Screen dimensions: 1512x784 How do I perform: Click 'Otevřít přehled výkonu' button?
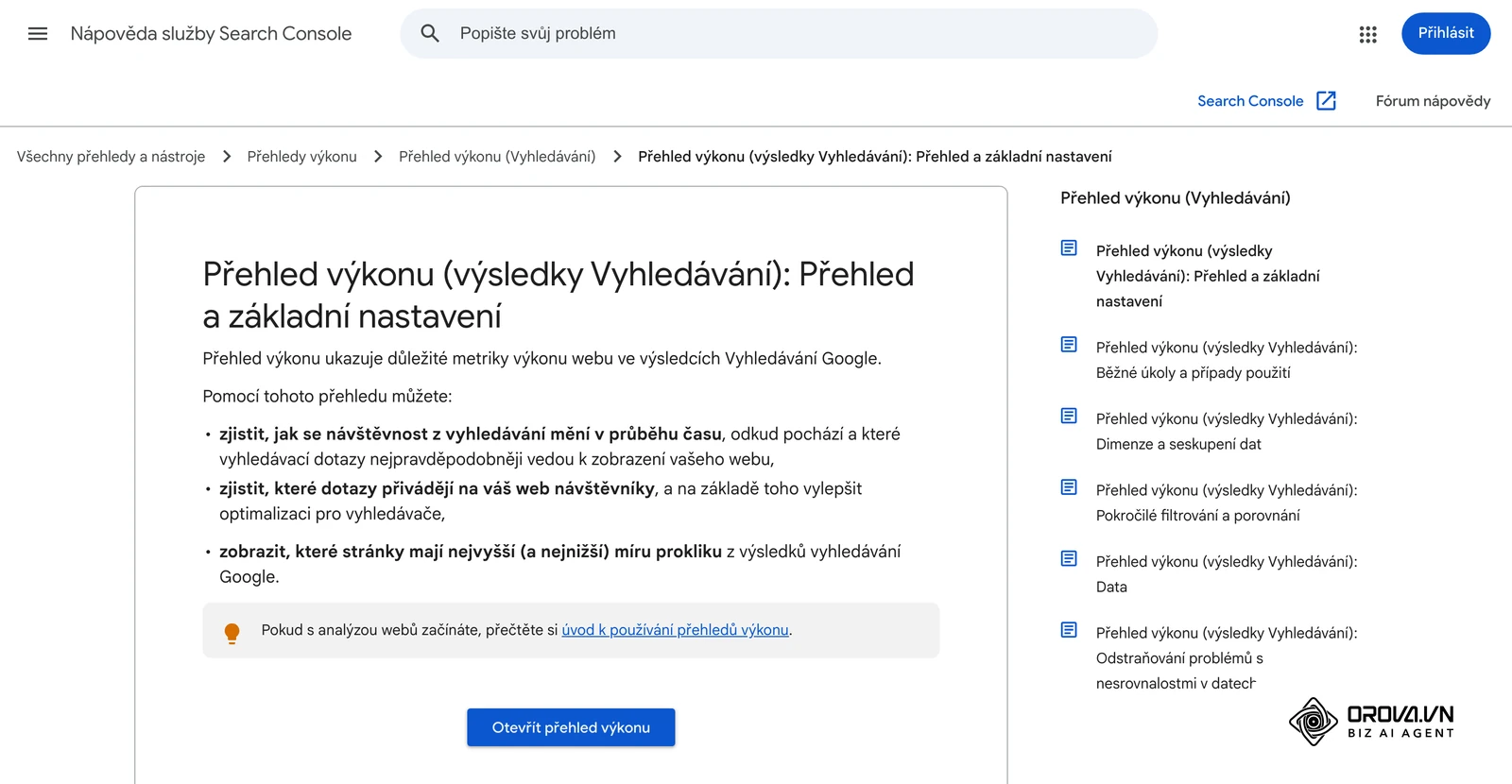571,727
